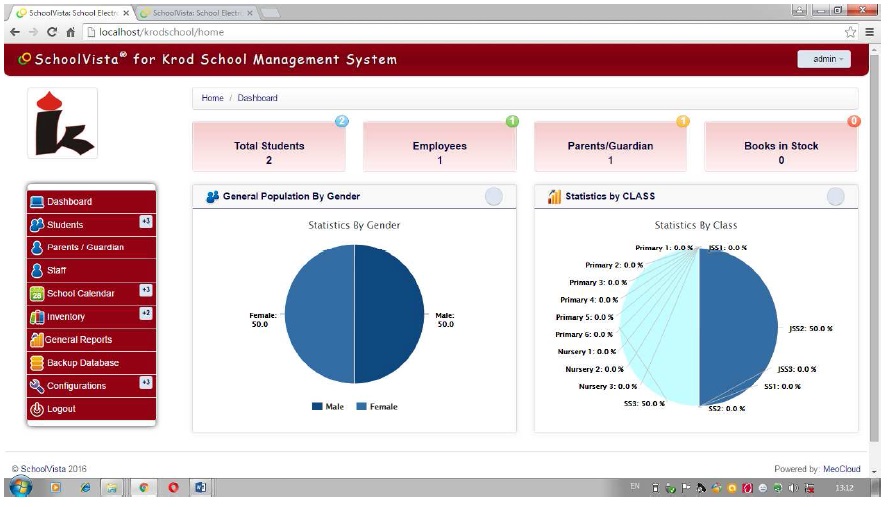Click the Staff person icon in sidebar
The width and height of the screenshot is (891, 507).
(x=37, y=270)
